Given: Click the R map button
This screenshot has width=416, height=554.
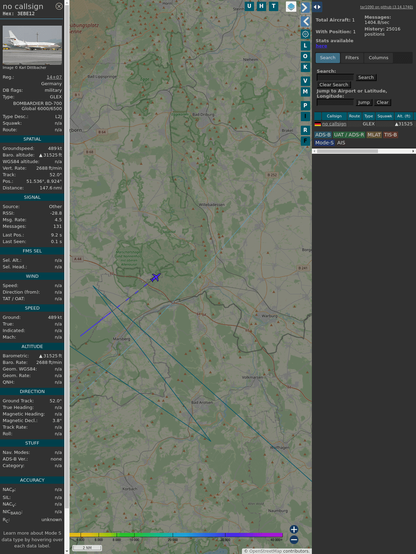Looking at the screenshot, I should (305, 130).
